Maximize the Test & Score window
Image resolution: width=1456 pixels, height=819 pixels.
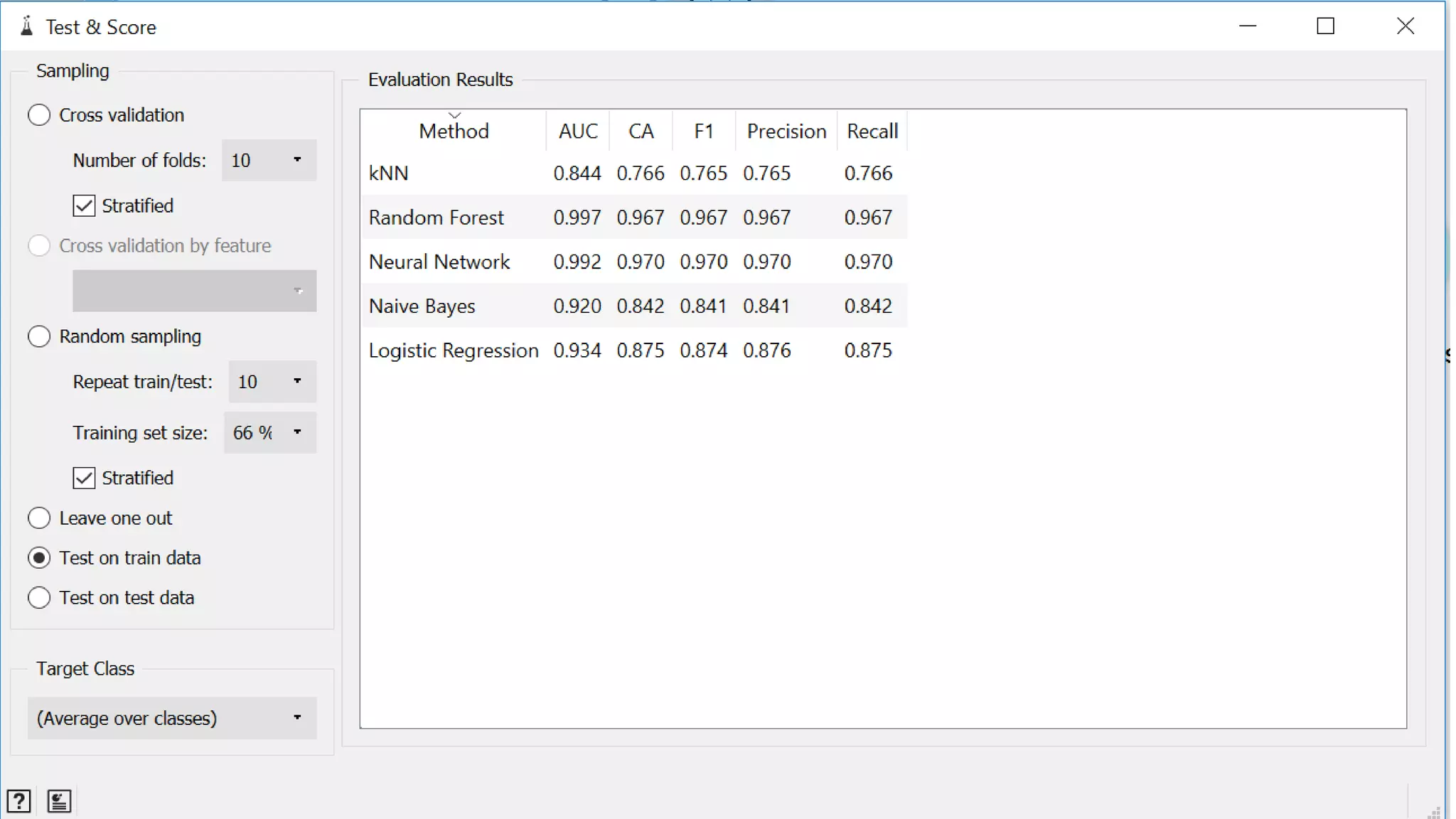[1325, 26]
